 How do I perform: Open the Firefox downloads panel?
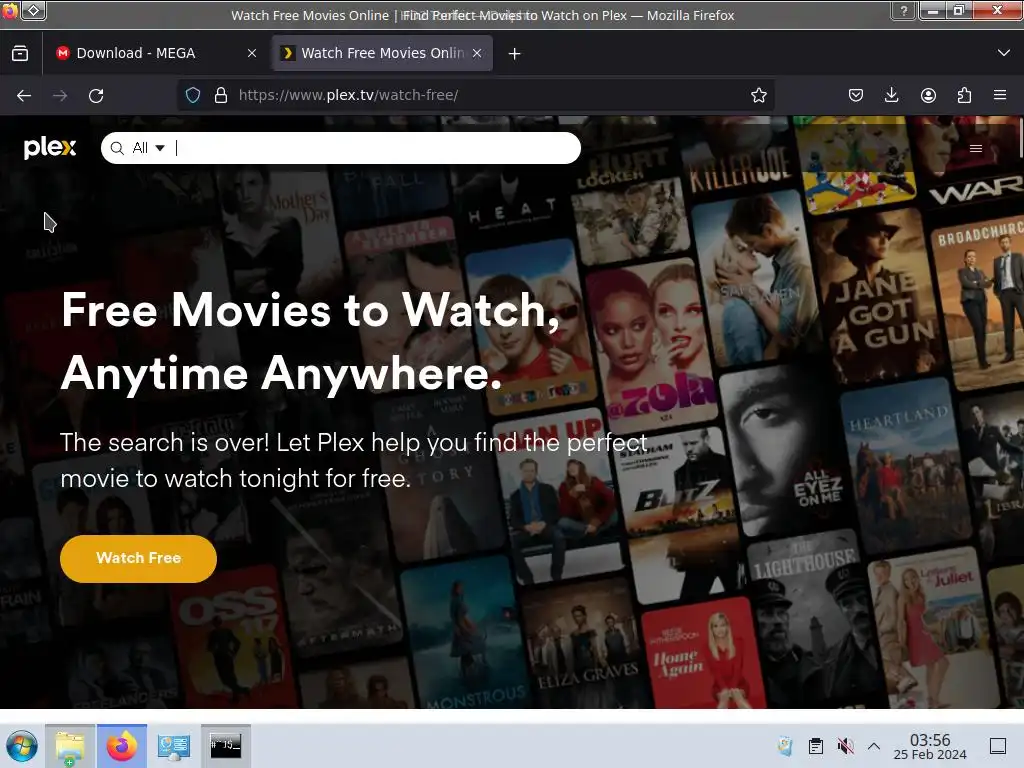[x=891, y=95]
